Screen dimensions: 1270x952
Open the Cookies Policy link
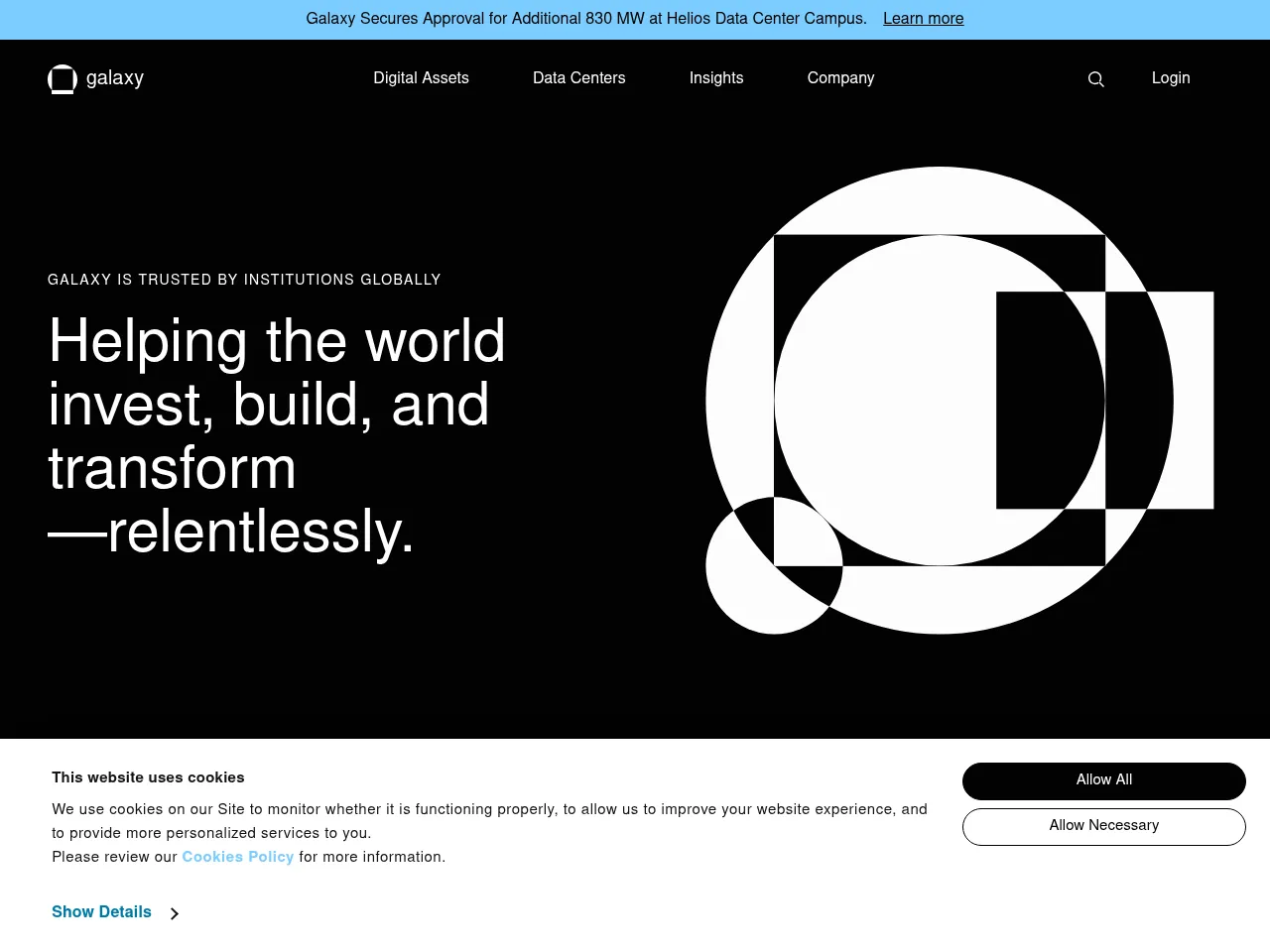pyautogui.click(x=237, y=857)
